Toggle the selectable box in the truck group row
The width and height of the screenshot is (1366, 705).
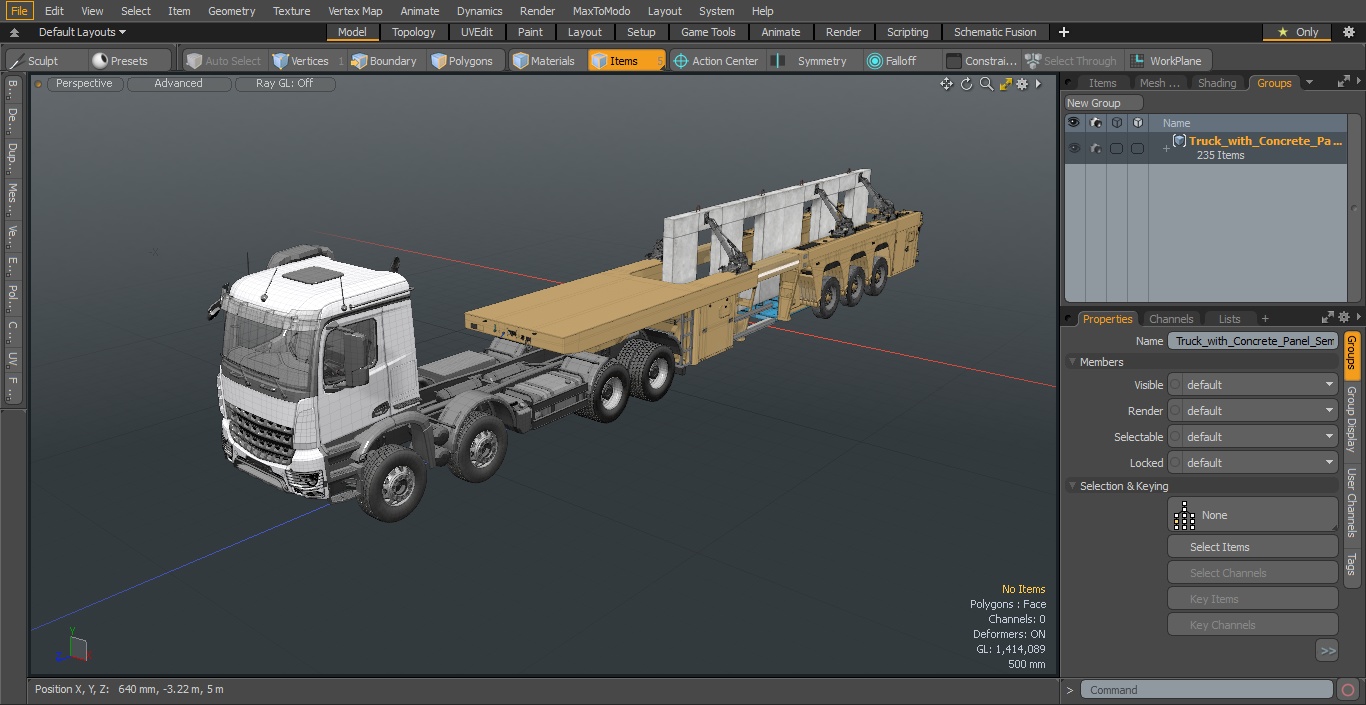coord(1116,148)
